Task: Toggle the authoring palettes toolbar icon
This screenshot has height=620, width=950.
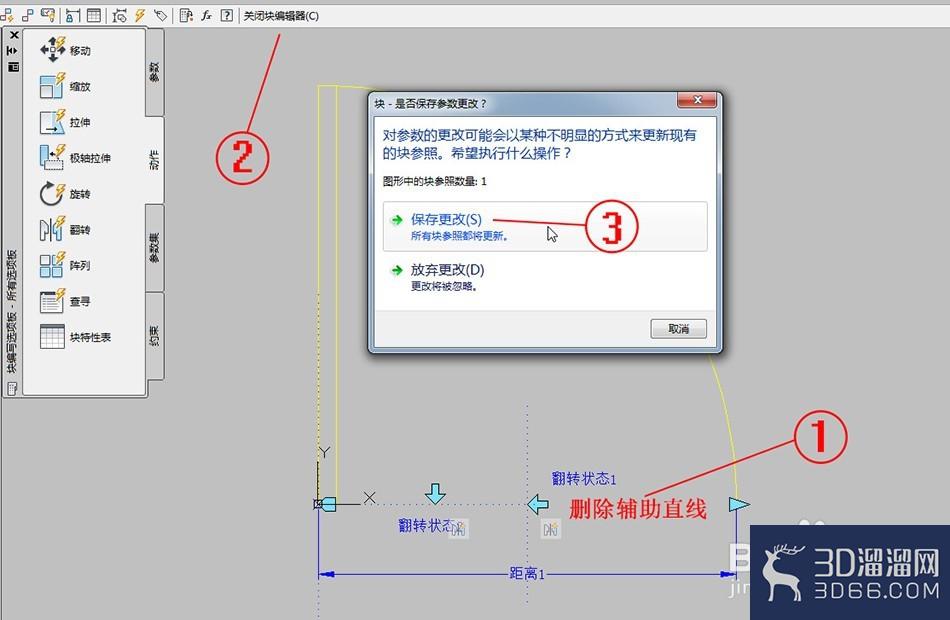Action: (186, 15)
